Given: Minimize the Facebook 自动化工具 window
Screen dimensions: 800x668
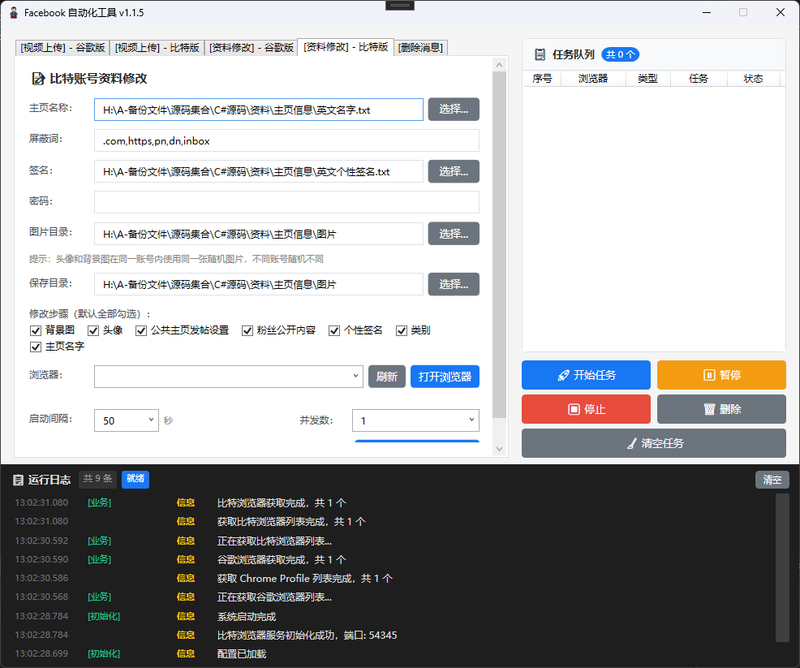Looking at the screenshot, I should [707, 12].
